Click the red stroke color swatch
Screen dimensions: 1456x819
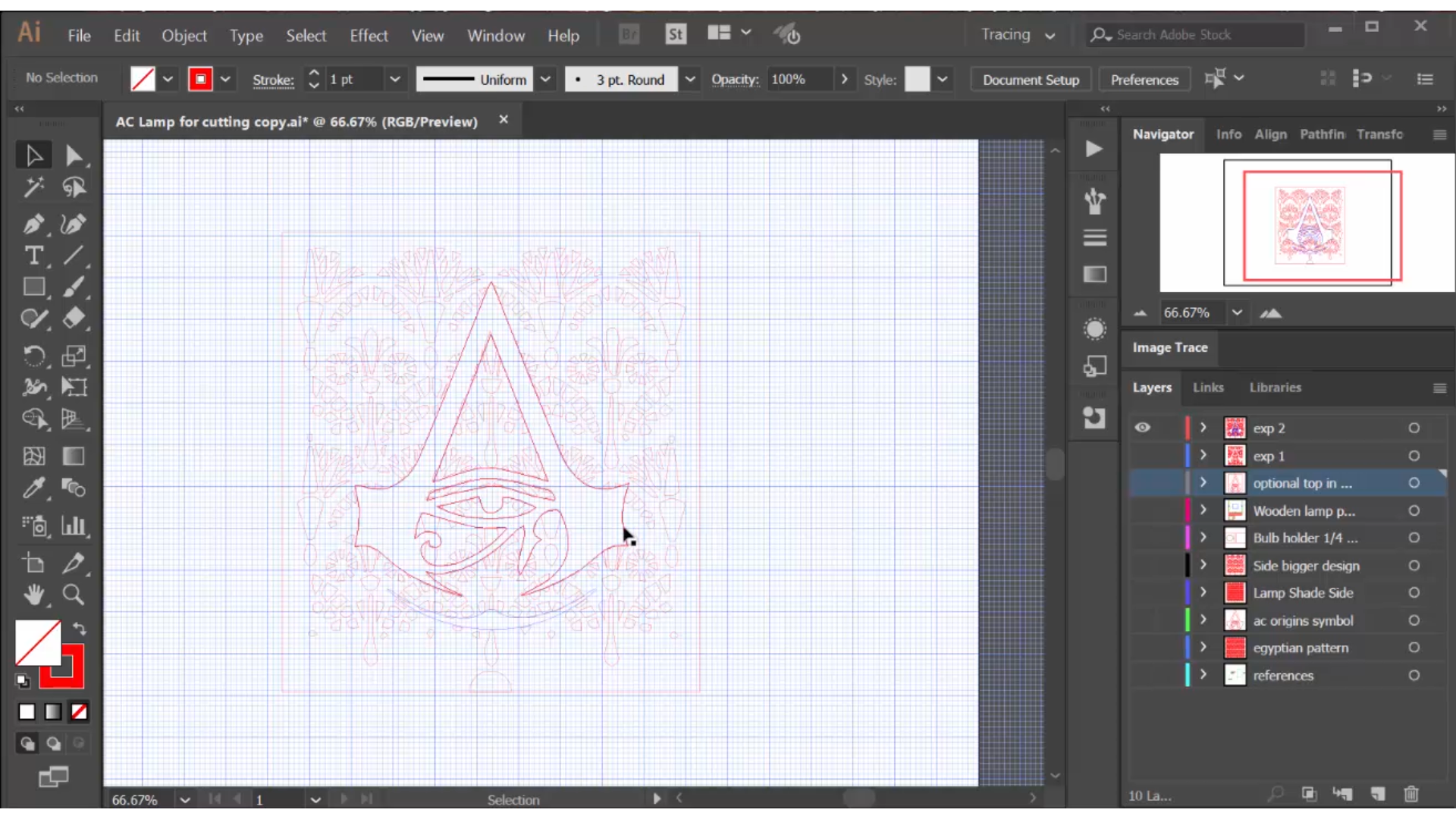[200, 80]
